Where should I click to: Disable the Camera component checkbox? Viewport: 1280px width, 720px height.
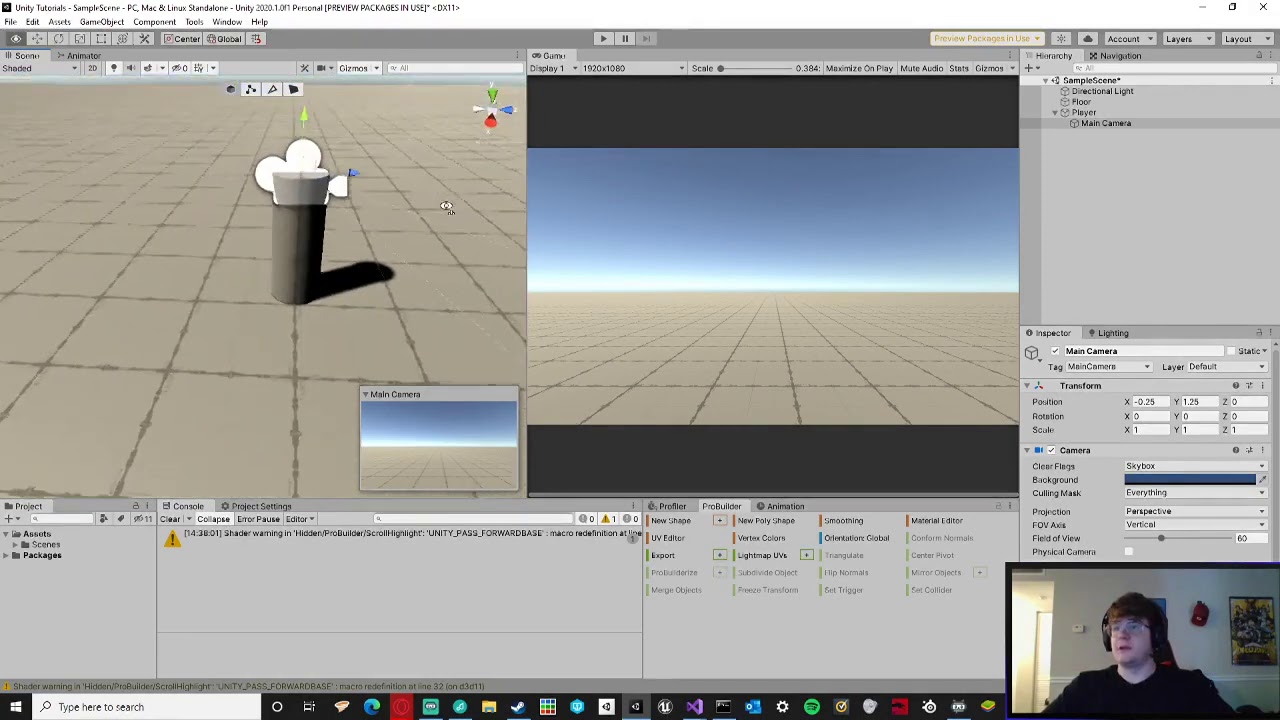point(1051,450)
